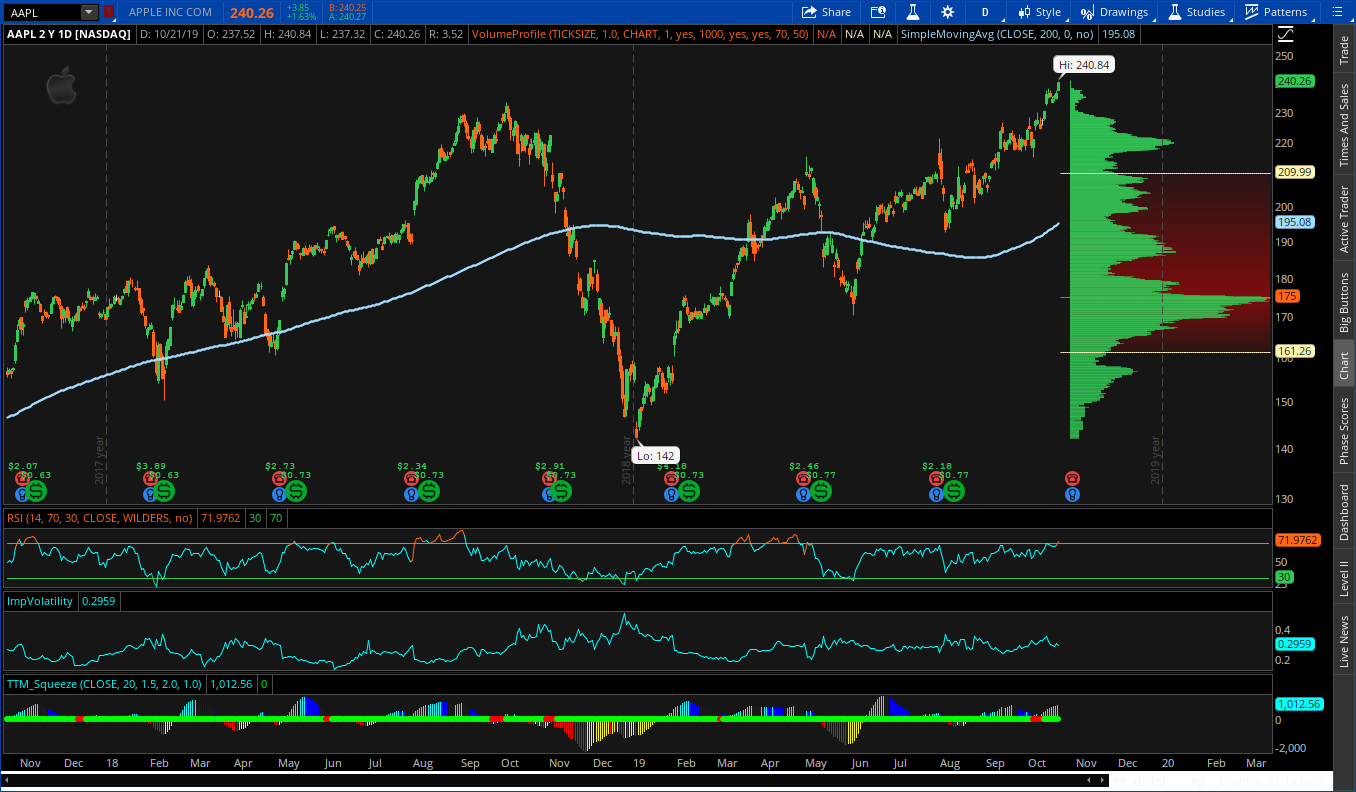This screenshot has width=1356, height=792.
Task: Click the AAPL symbol input field
Action: tap(41, 12)
